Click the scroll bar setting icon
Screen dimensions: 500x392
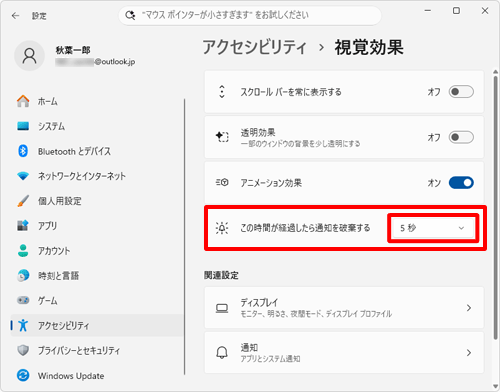pyautogui.click(x=222, y=92)
